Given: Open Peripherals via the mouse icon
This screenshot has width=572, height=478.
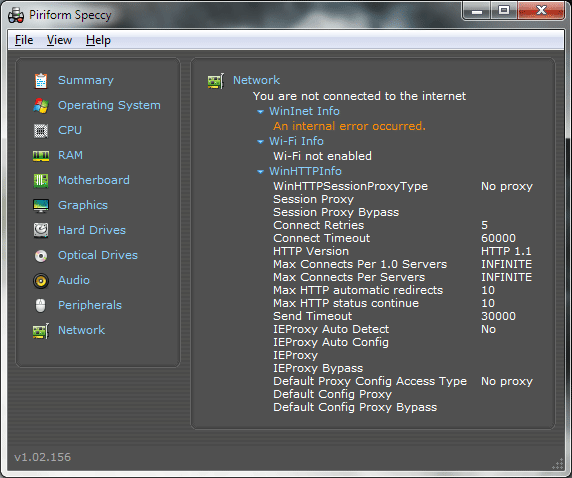Looking at the screenshot, I should pos(41,305).
